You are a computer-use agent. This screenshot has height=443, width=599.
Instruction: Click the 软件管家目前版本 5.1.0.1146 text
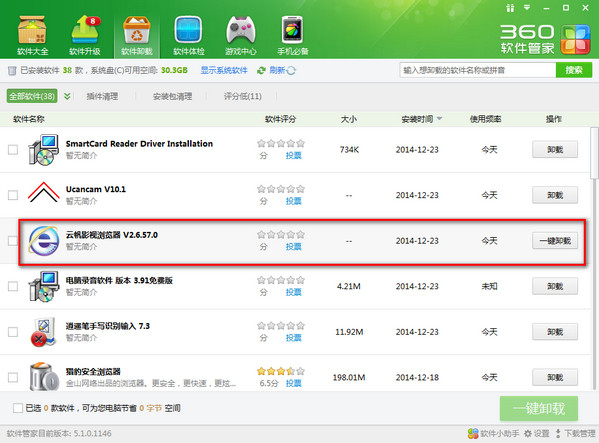(59, 433)
